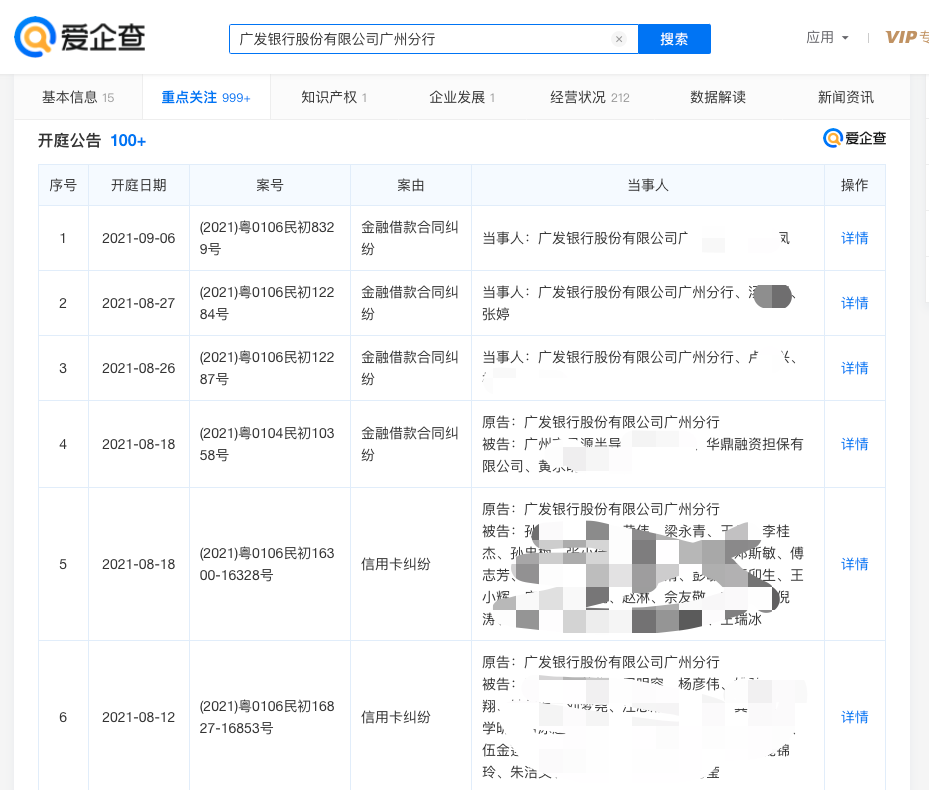Click 金融借款合同纠纷 in row 1
This screenshot has height=790, width=929.
tap(410, 238)
